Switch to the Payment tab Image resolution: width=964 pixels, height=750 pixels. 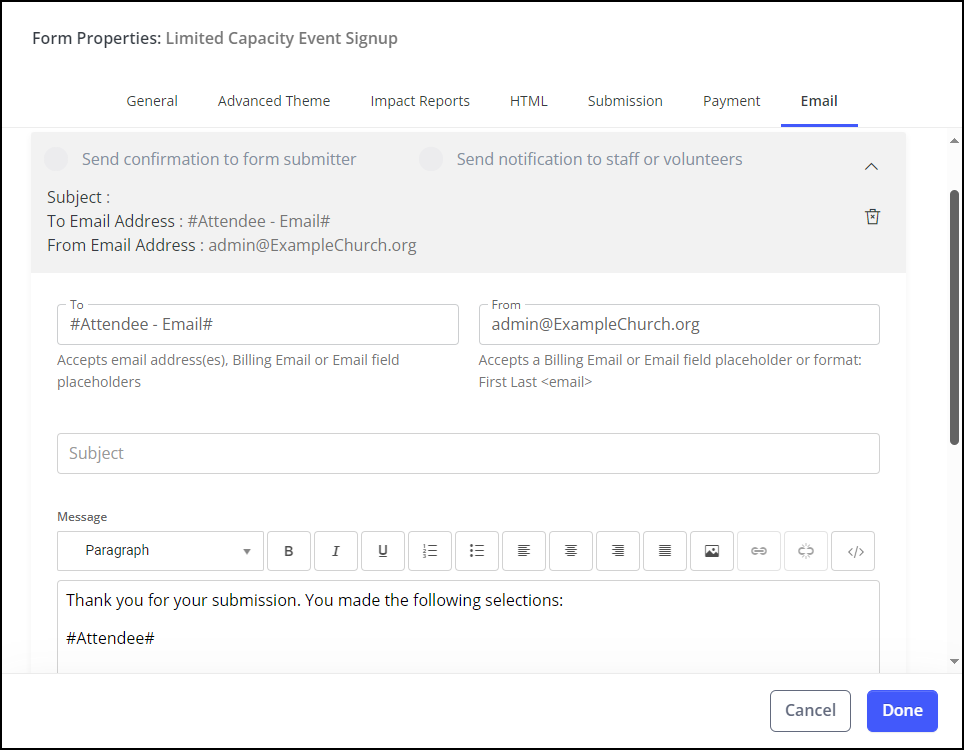(731, 101)
